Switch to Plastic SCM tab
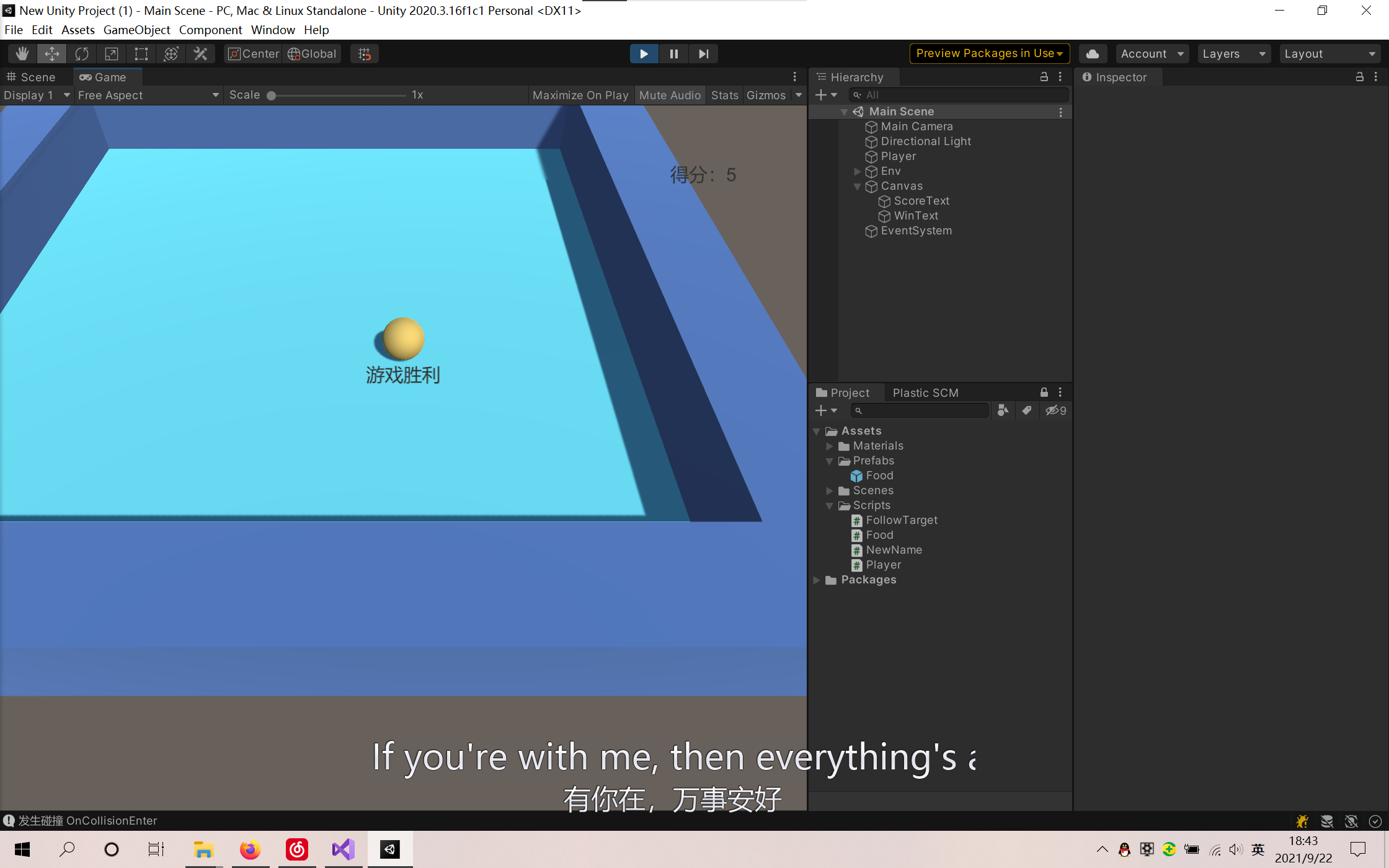 (925, 392)
